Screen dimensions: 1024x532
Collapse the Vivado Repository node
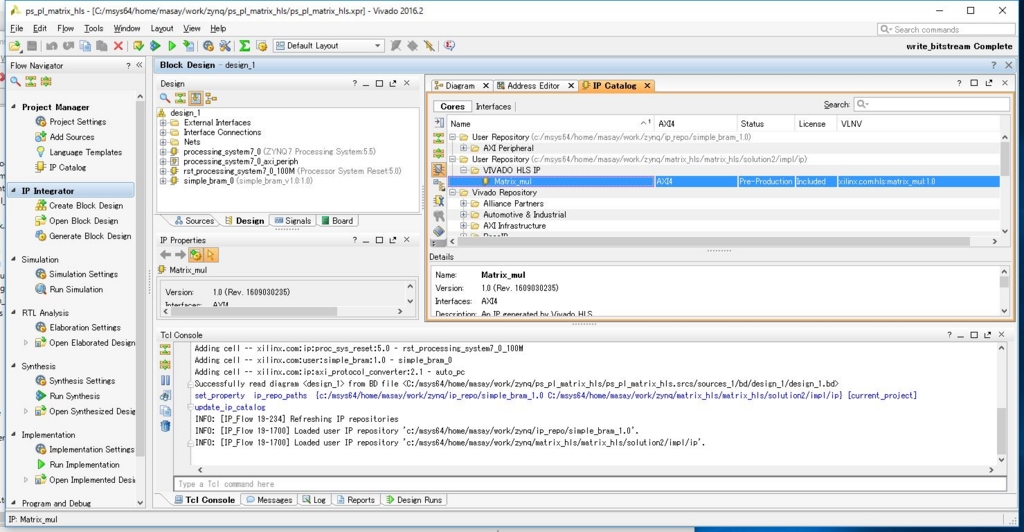pos(453,193)
